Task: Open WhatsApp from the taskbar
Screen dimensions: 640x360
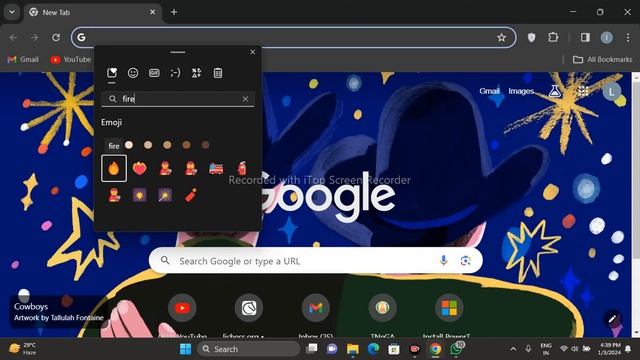Action: (x=456, y=349)
